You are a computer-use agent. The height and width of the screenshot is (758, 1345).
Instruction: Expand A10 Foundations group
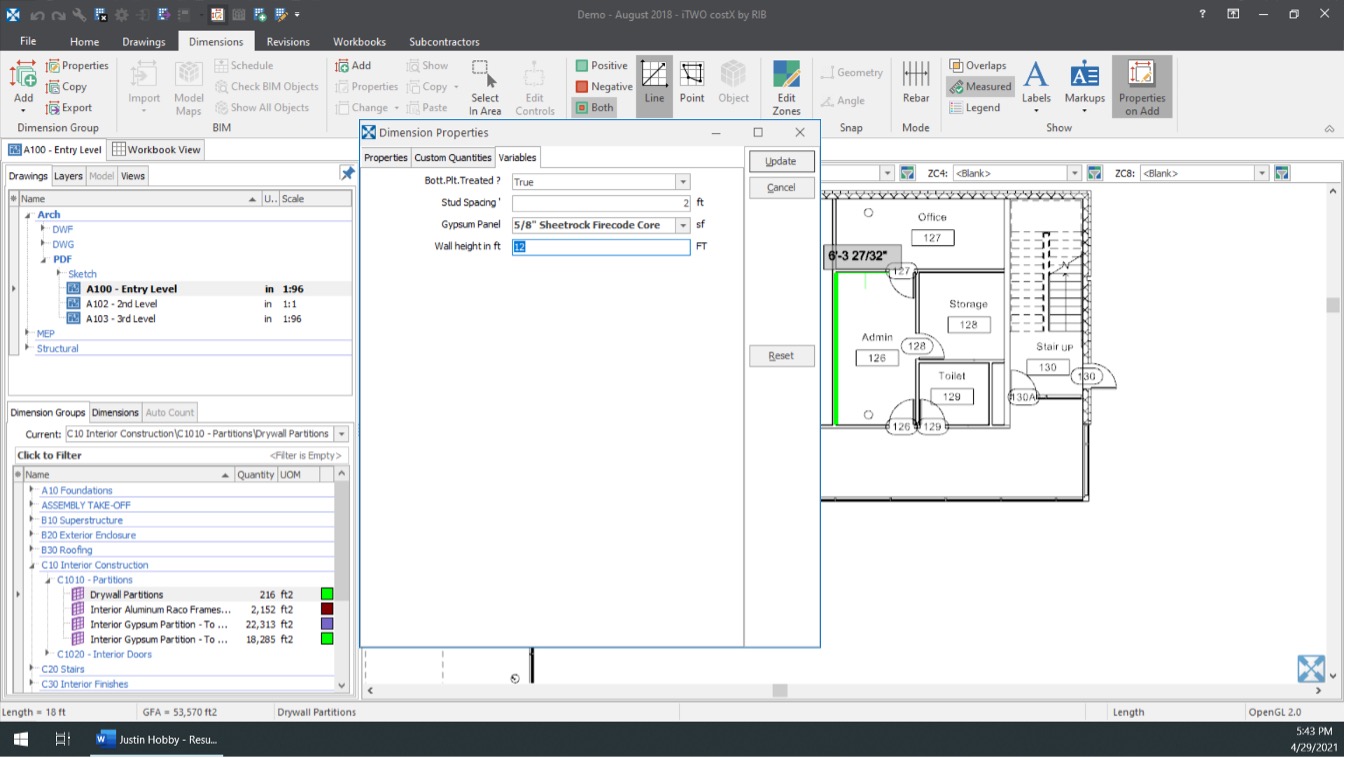pos(32,490)
